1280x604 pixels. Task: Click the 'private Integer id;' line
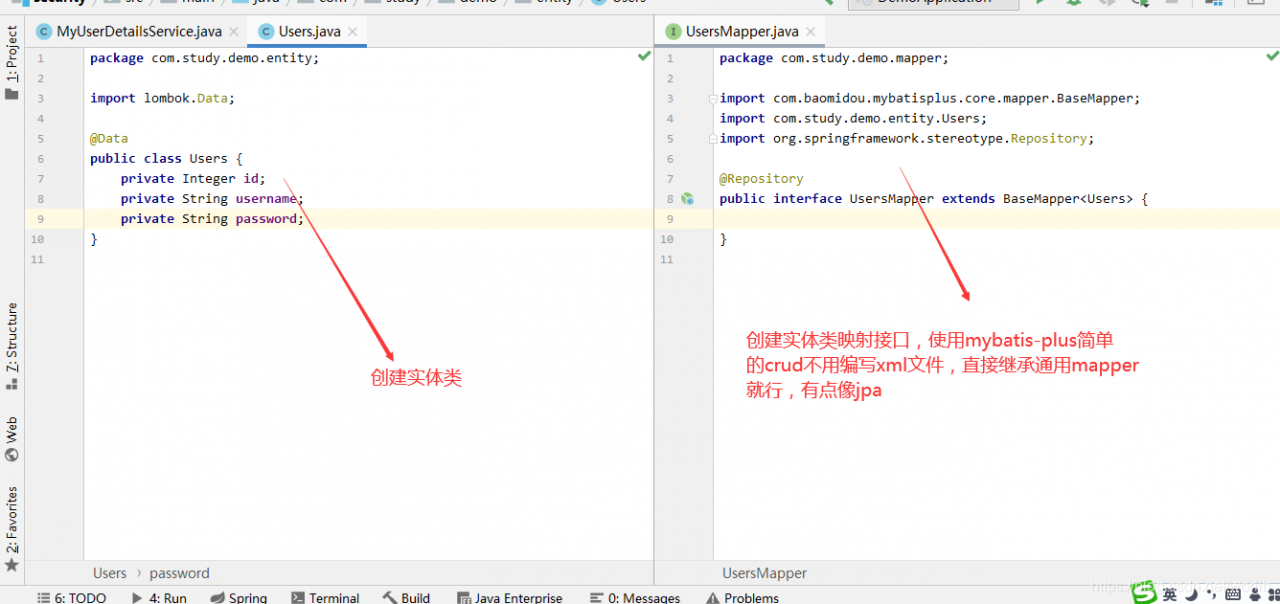point(193,179)
